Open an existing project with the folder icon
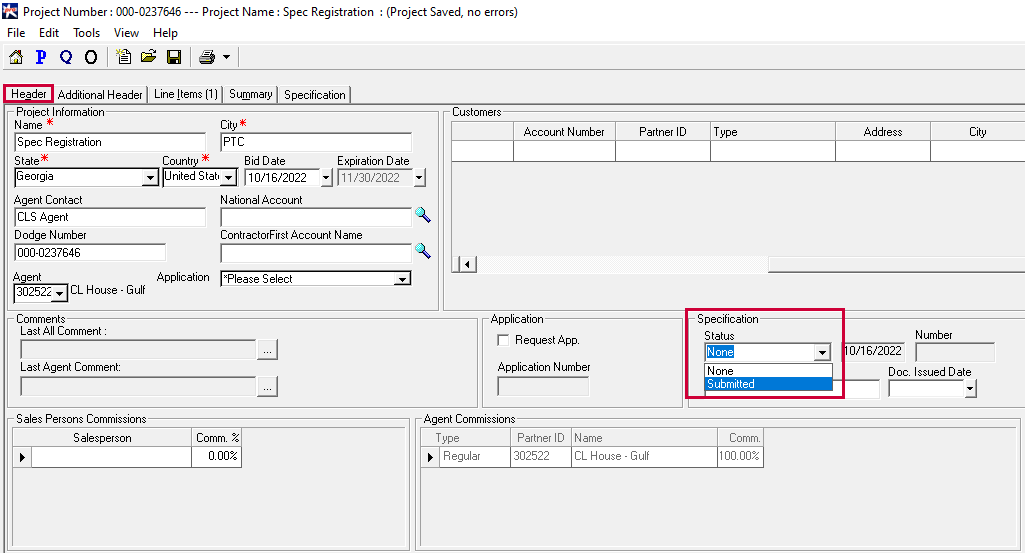Viewport: 1025px width, 553px height. point(148,57)
